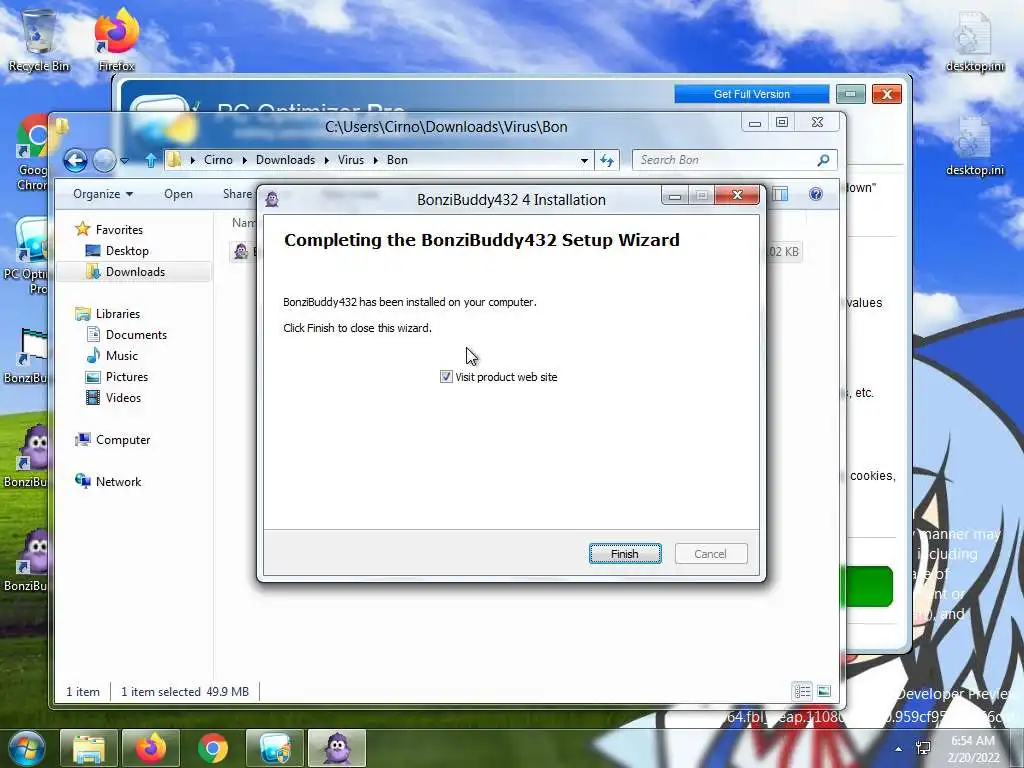Click Cirno in the address breadcrumb
1024x768 pixels.
tap(218, 160)
